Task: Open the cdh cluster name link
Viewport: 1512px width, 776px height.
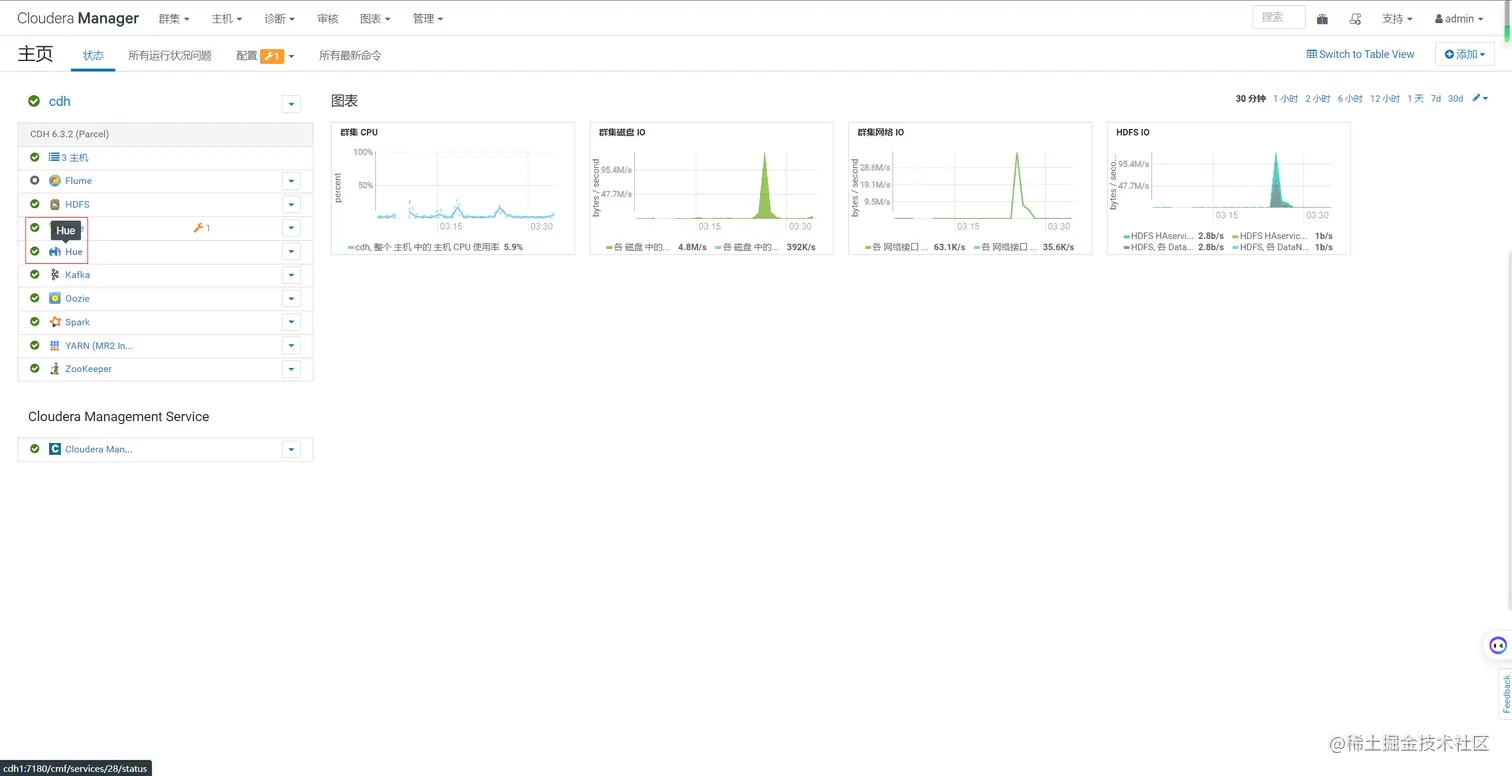Action: (x=60, y=101)
